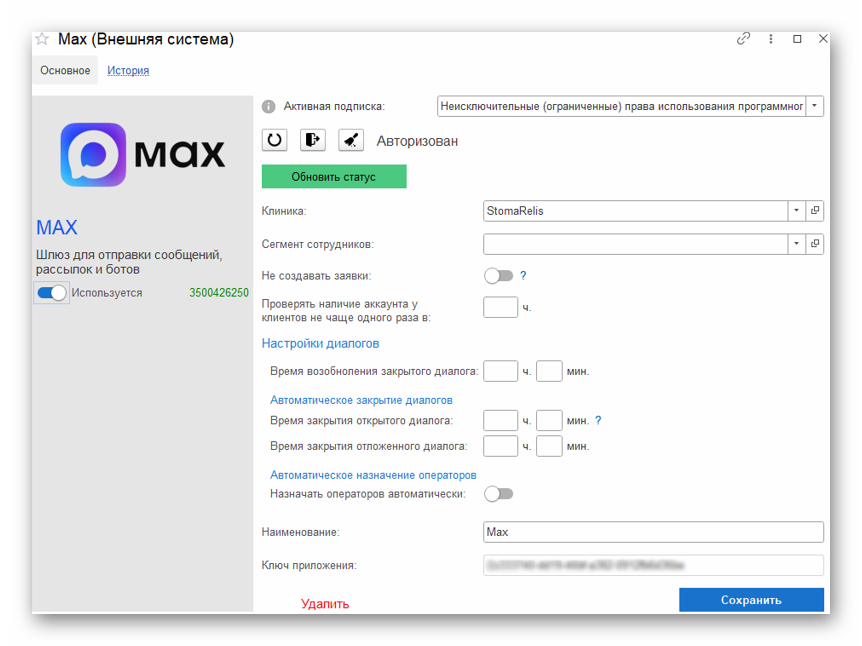Click the refresh authorization icon button

[274, 140]
